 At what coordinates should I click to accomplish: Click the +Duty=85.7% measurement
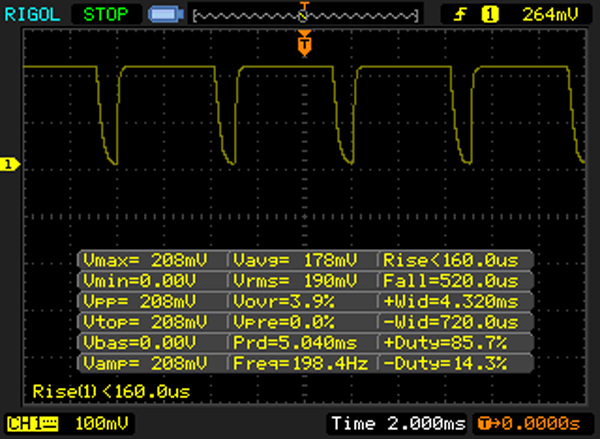pyautogui.click(x=445, y=342)
